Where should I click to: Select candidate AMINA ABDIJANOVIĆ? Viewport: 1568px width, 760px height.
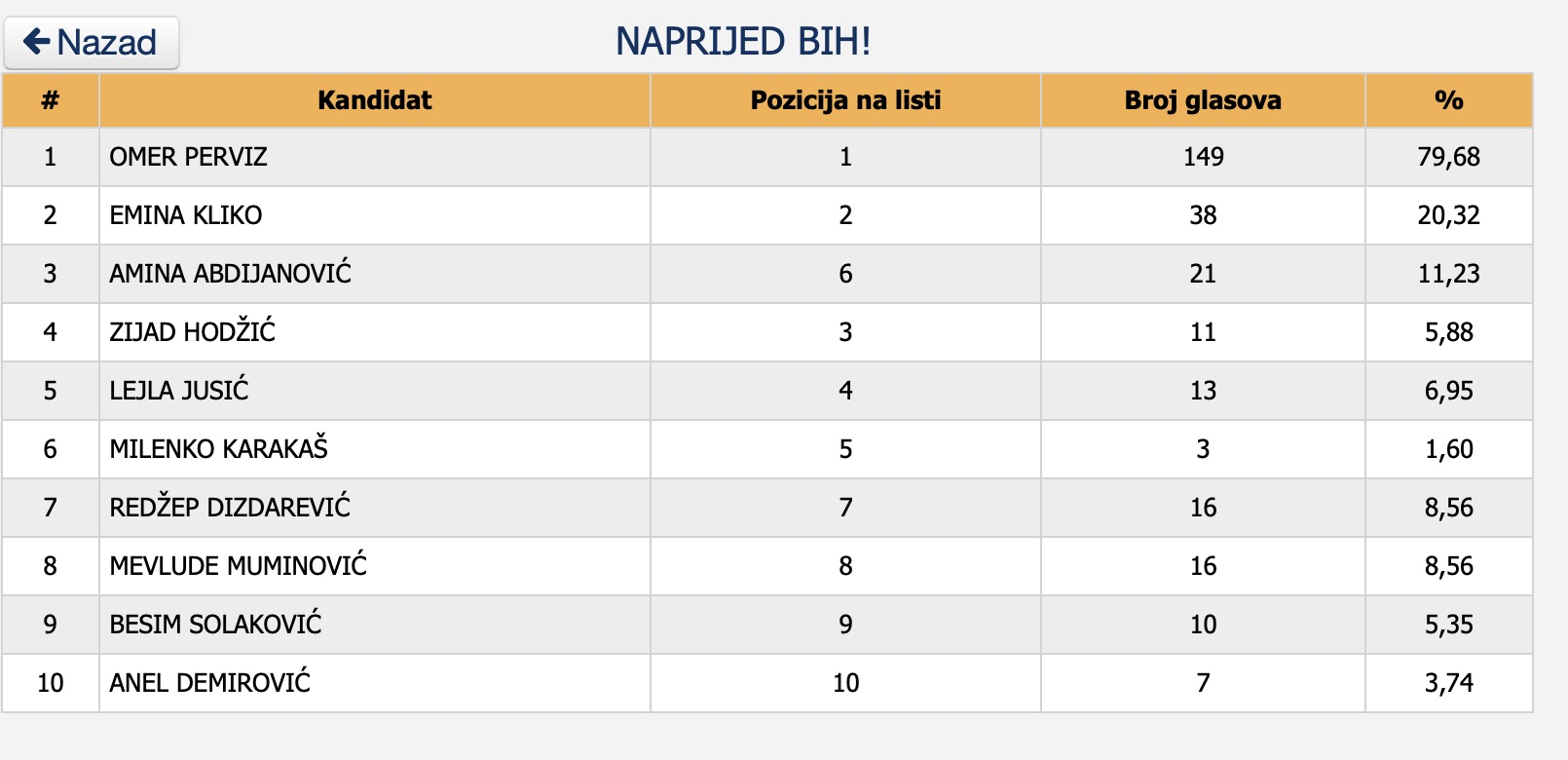230,274
